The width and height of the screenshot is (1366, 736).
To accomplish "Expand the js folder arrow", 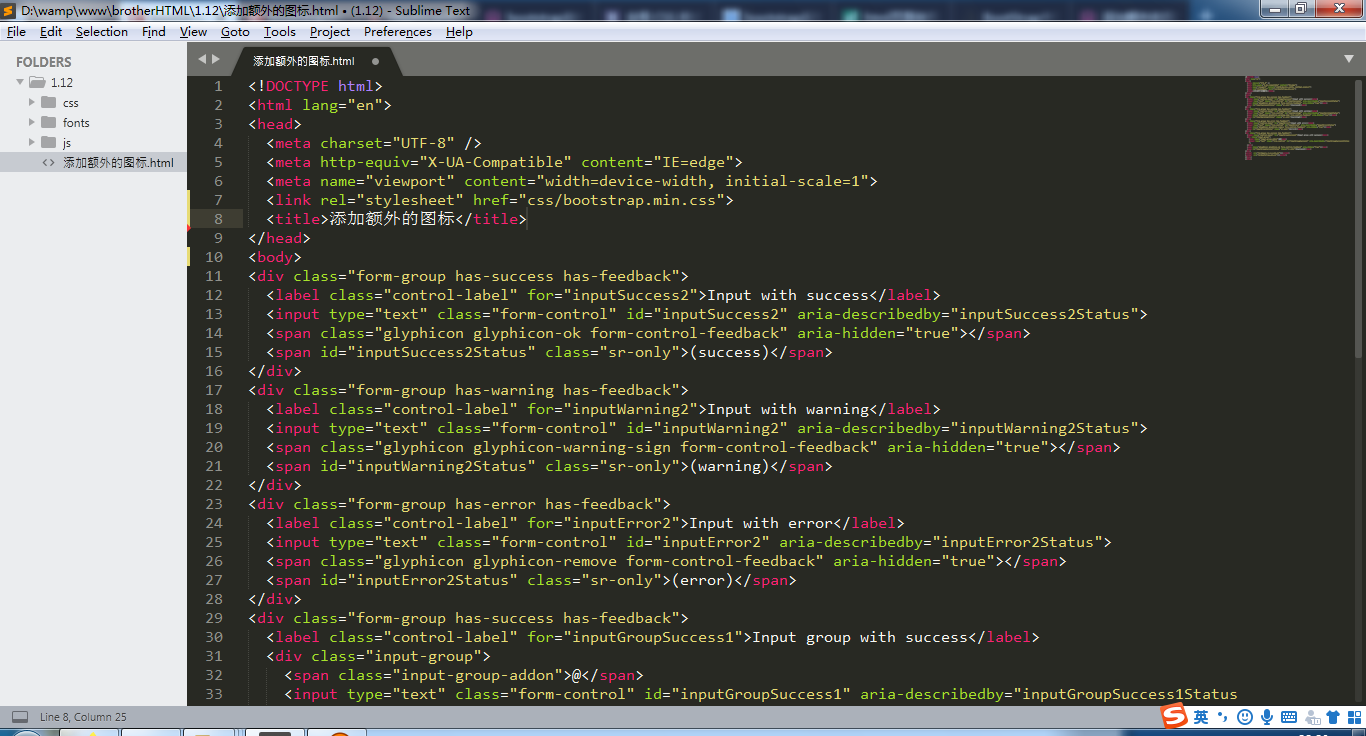I will 33,142.
